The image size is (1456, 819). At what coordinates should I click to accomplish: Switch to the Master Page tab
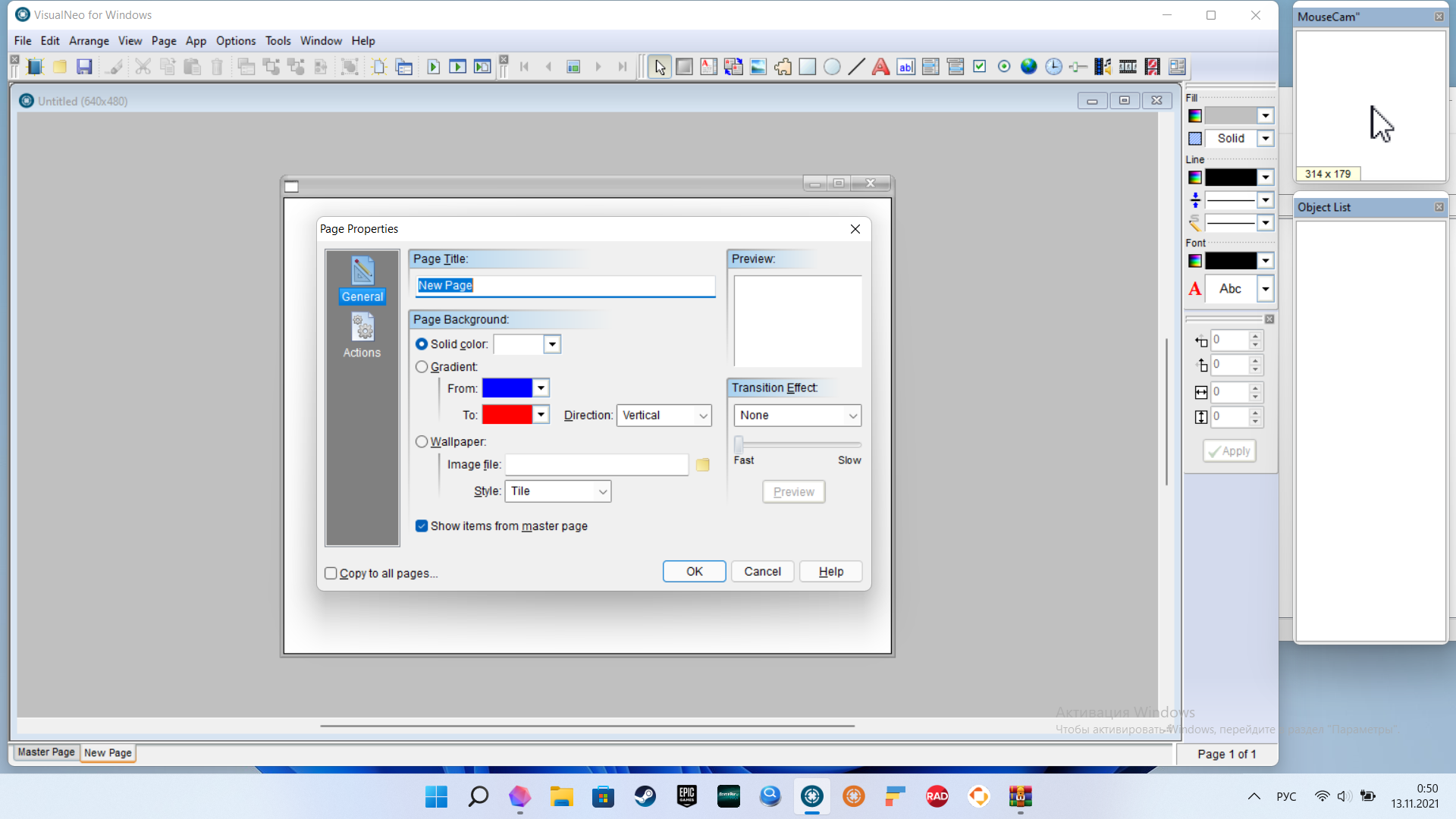coord(46,752)
